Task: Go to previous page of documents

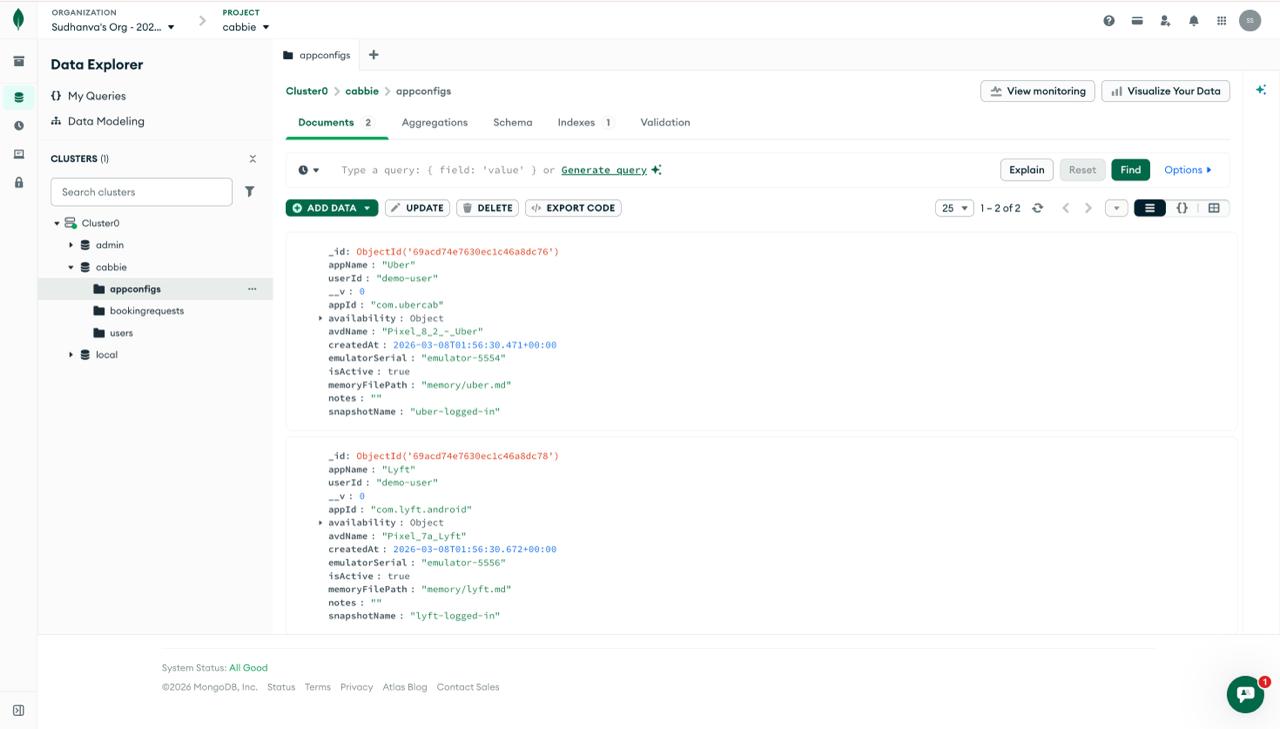Action: (1066, 208)
